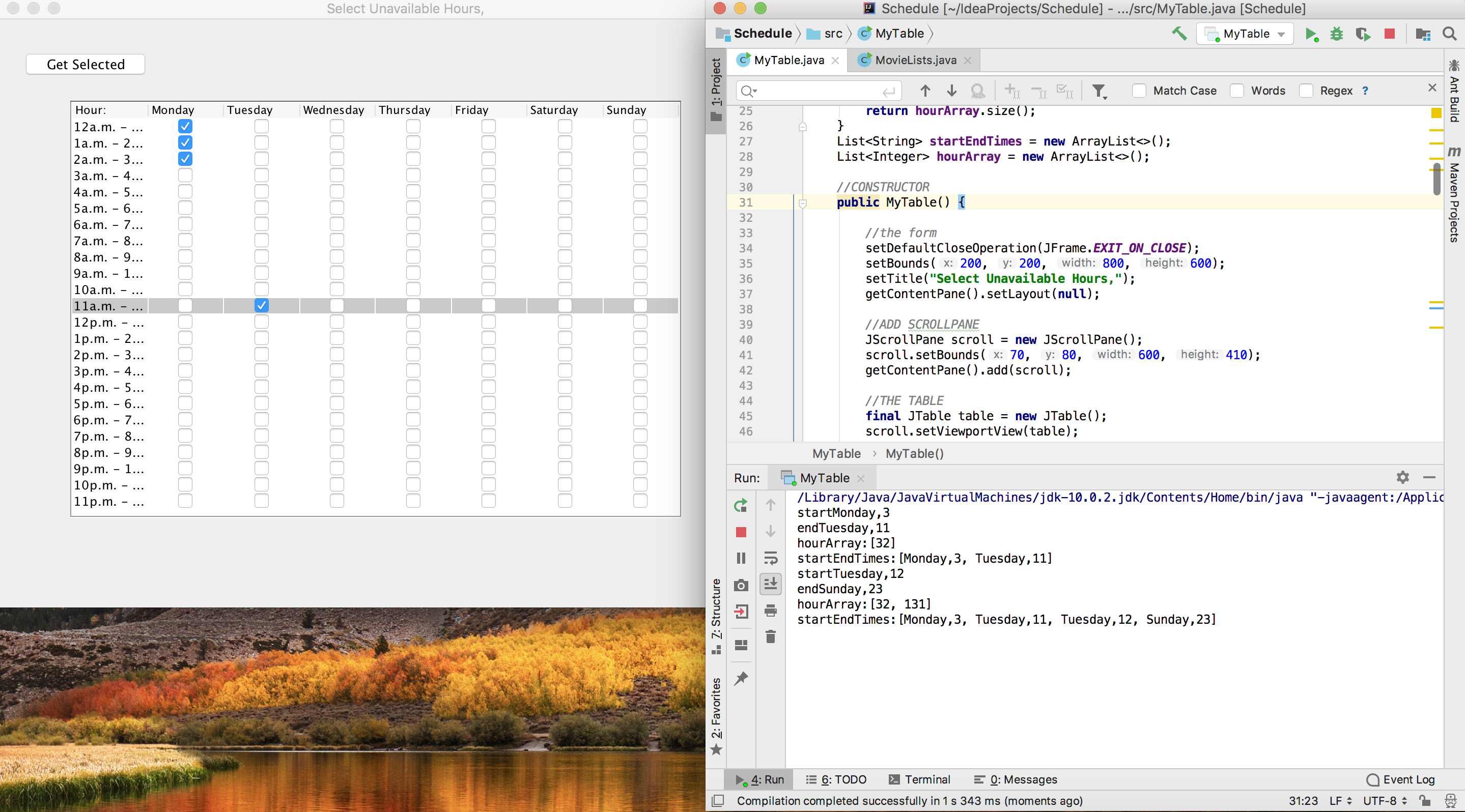The height and width of the screenshot is (812, 1465).
Task: Uncheck Monday 12a.m. checkbox
Action: pyautogui.click(x=185, y=126)
